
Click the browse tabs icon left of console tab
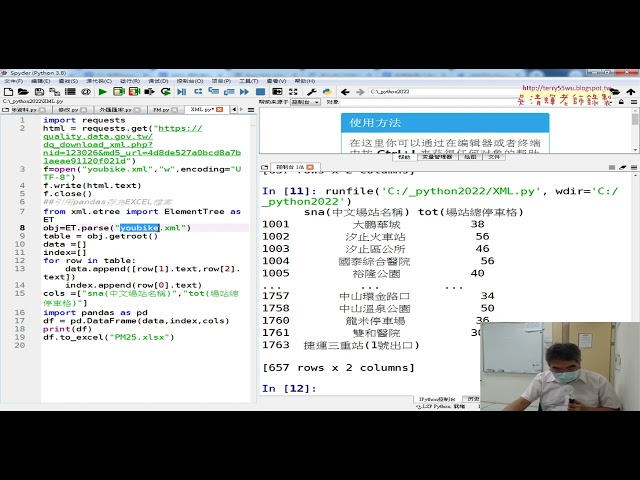tap(264, 167)
